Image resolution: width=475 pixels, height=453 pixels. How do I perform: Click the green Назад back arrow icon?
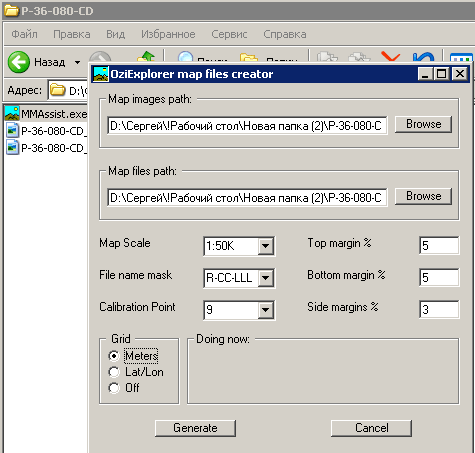(x=19, y=62)
